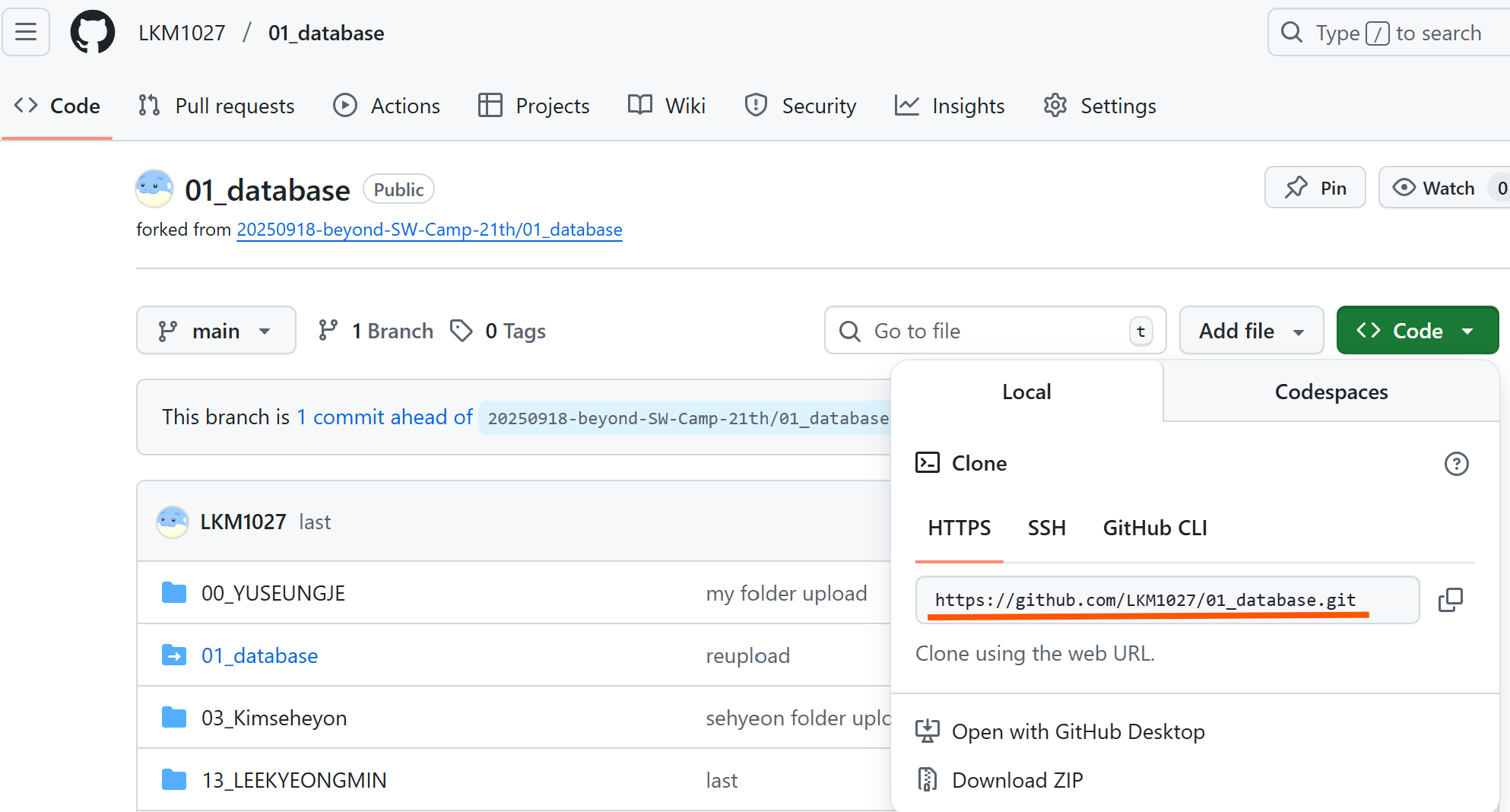The image size is (1510, 812).
Task: Select the Local tab in clone panel
Action: point(1026,392)
